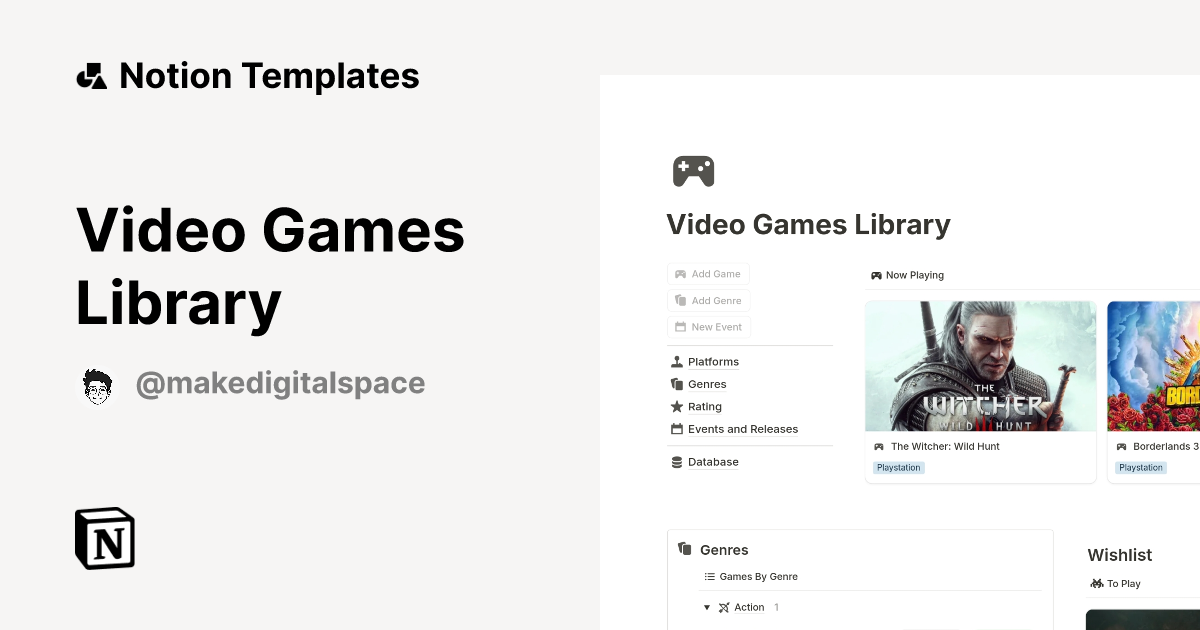Viewport: 1200px width, 630px height.
Task: Collapse the Action genre group
Action: point(707,607)
